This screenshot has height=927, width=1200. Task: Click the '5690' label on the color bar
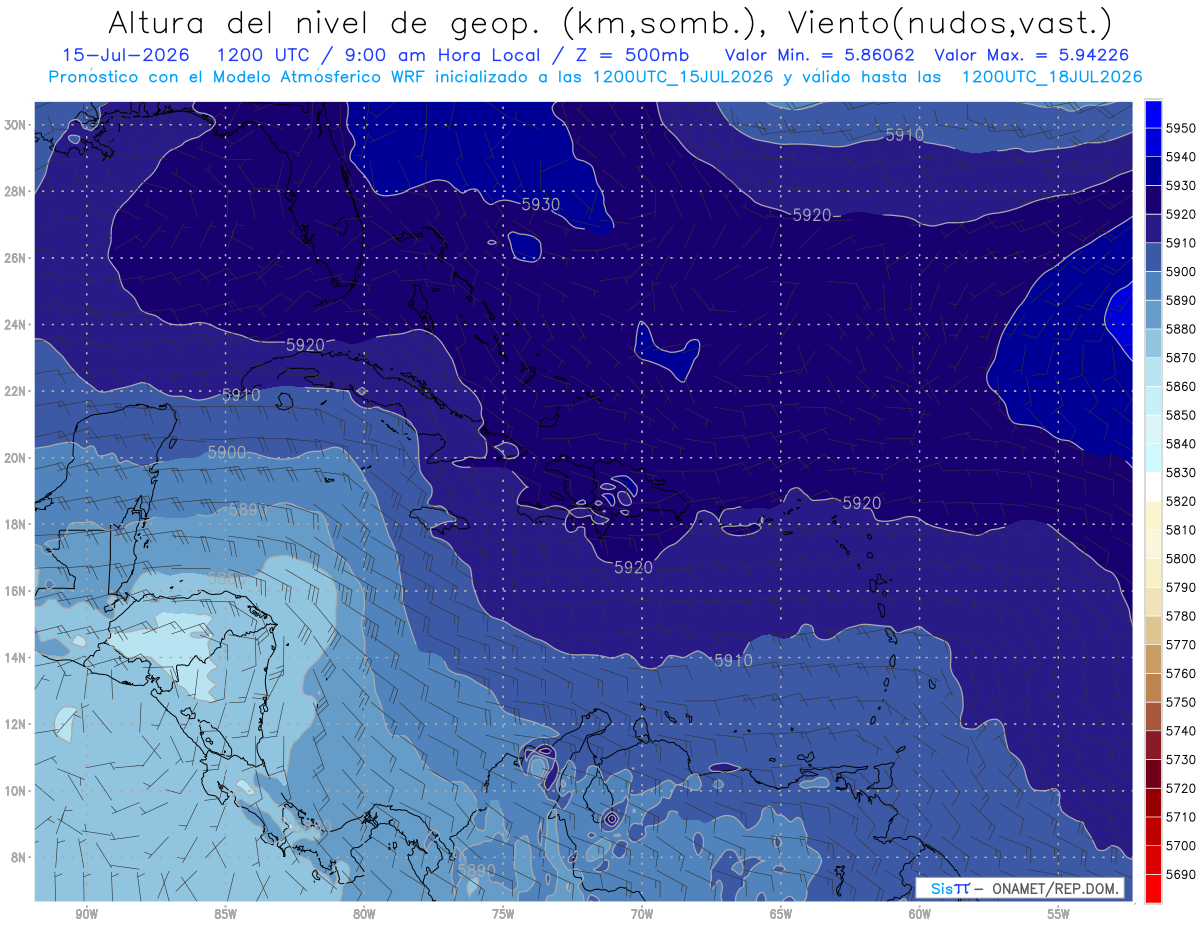1181,874
